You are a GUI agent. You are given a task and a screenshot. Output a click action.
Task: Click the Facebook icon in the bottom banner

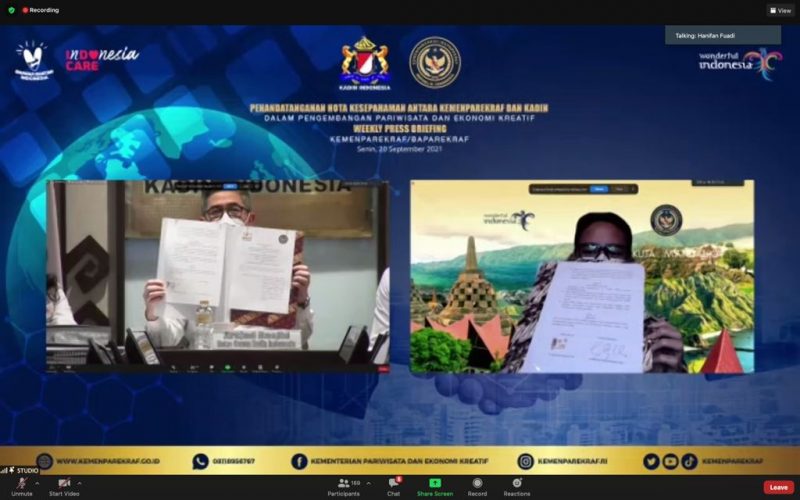299,461
